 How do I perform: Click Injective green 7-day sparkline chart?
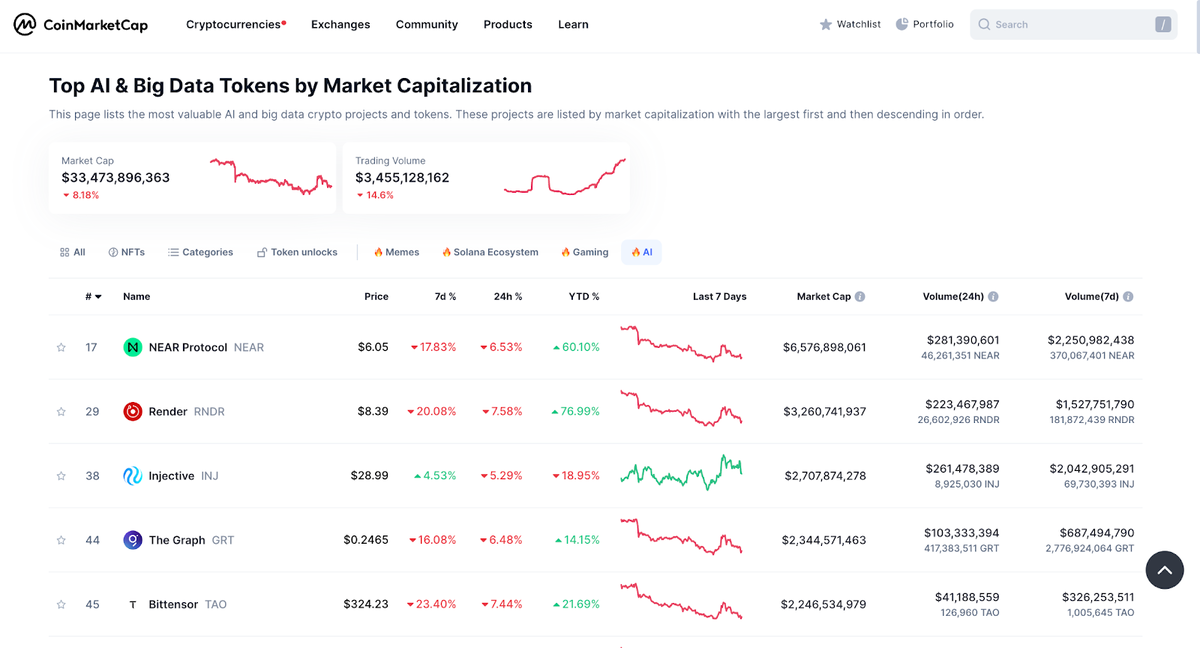(681, 472)
